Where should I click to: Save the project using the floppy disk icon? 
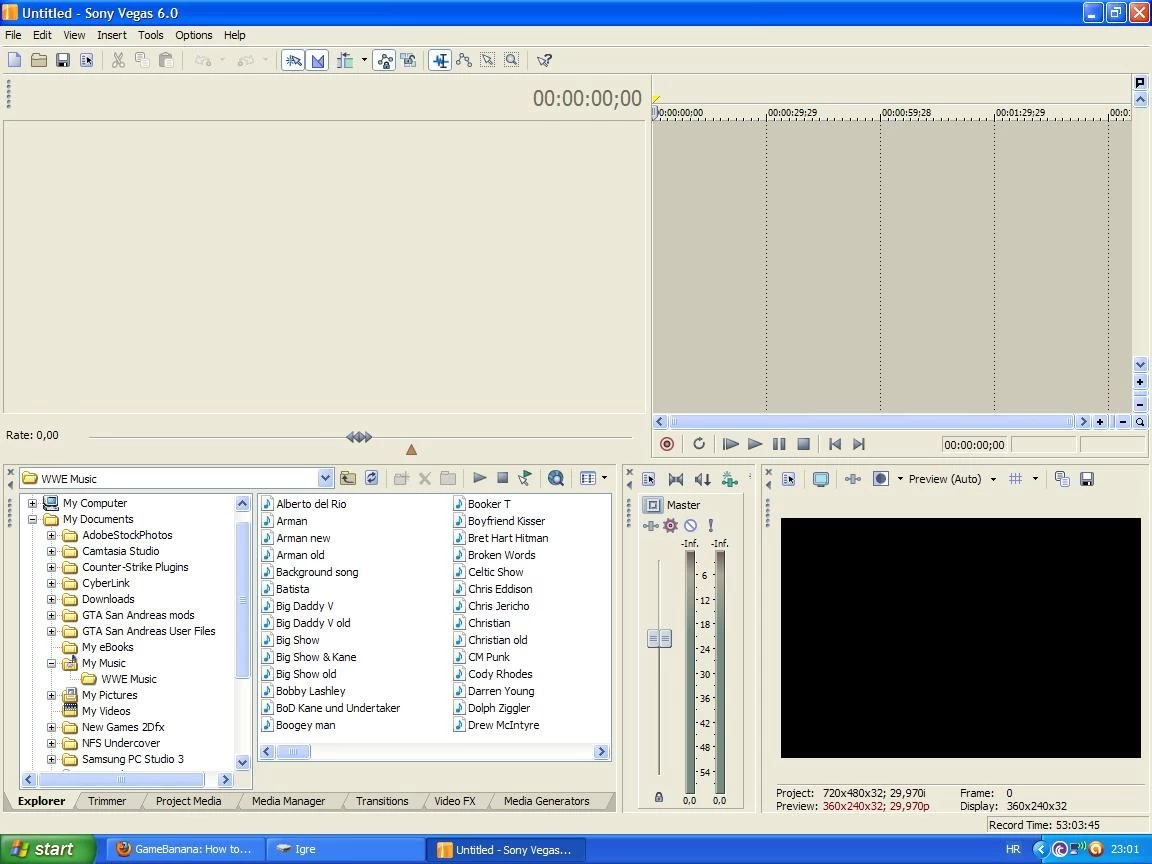click(63, 60)
